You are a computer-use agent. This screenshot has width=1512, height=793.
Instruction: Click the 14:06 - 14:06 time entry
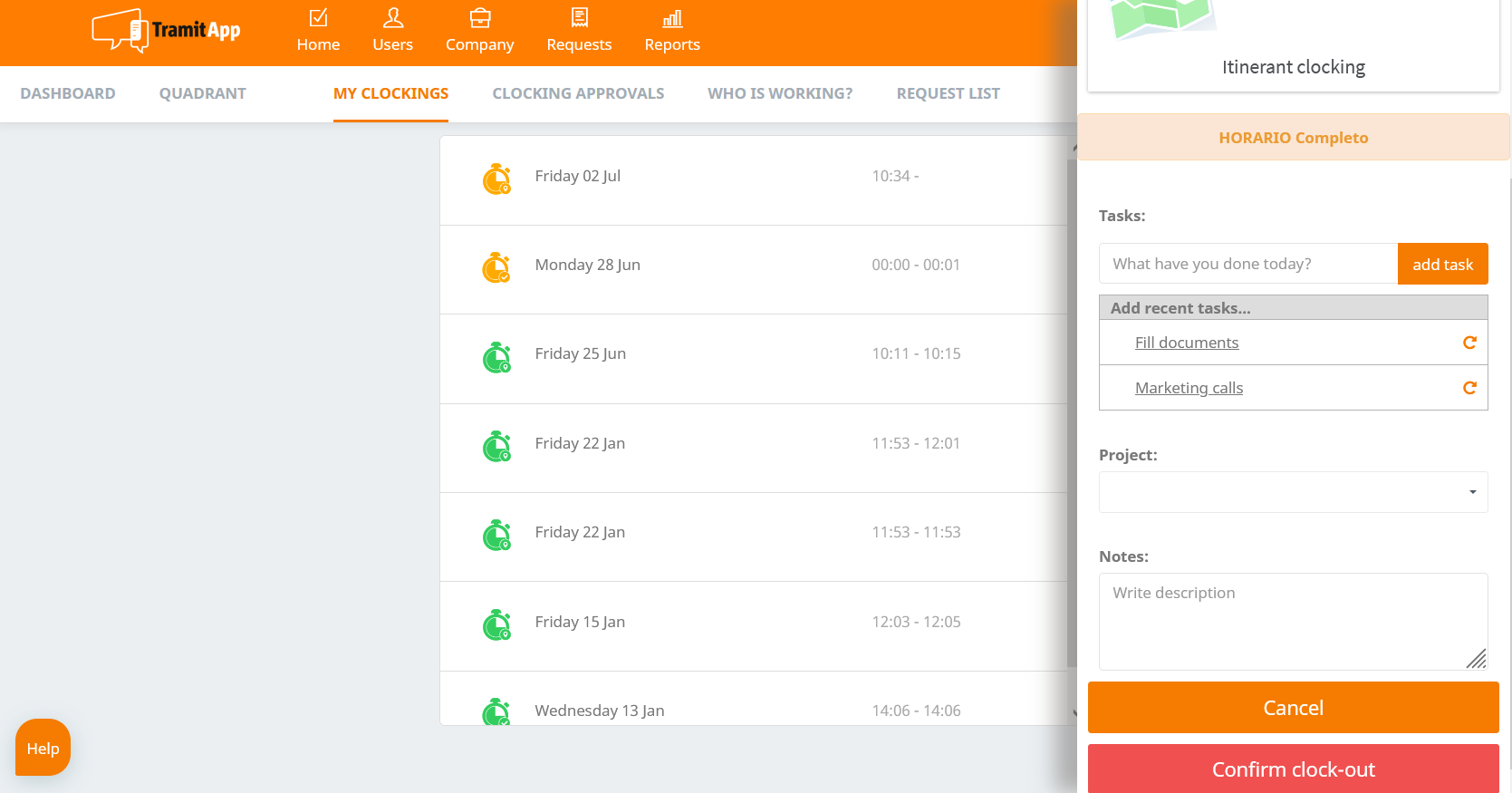click(916, 711)
